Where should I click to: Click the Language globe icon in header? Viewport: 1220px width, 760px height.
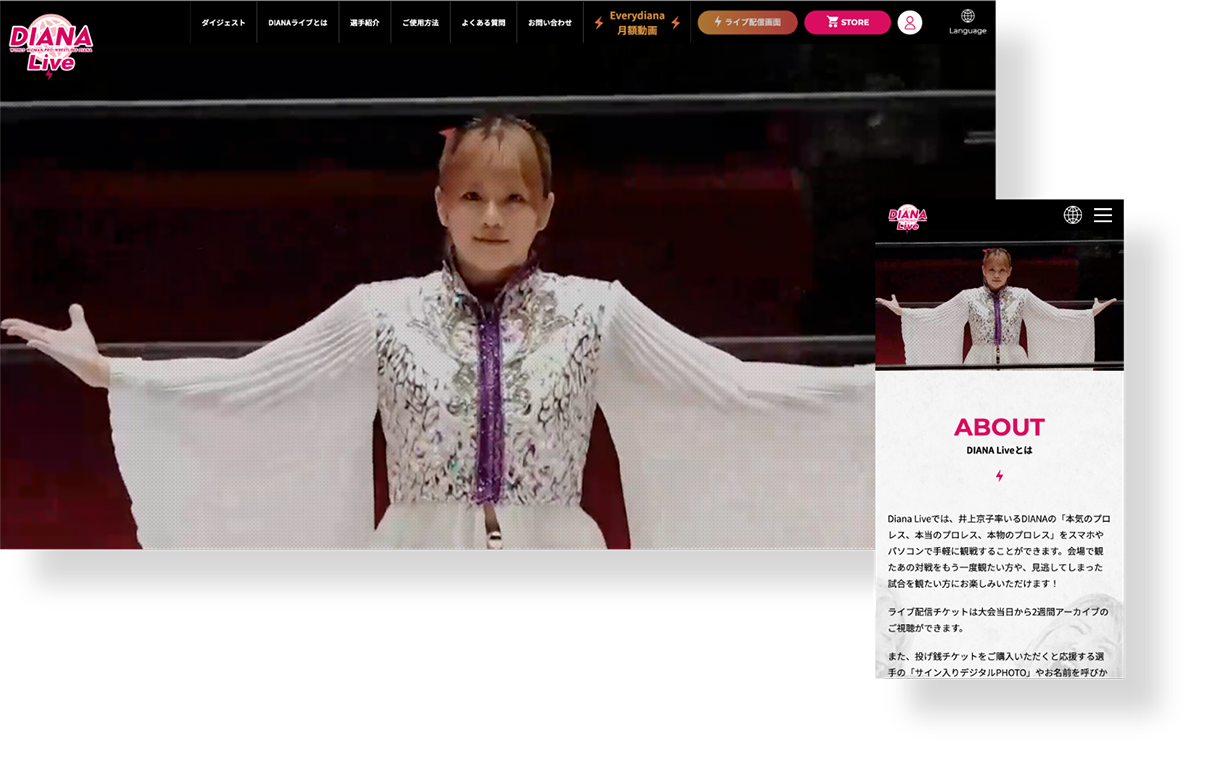pos(967,17)
